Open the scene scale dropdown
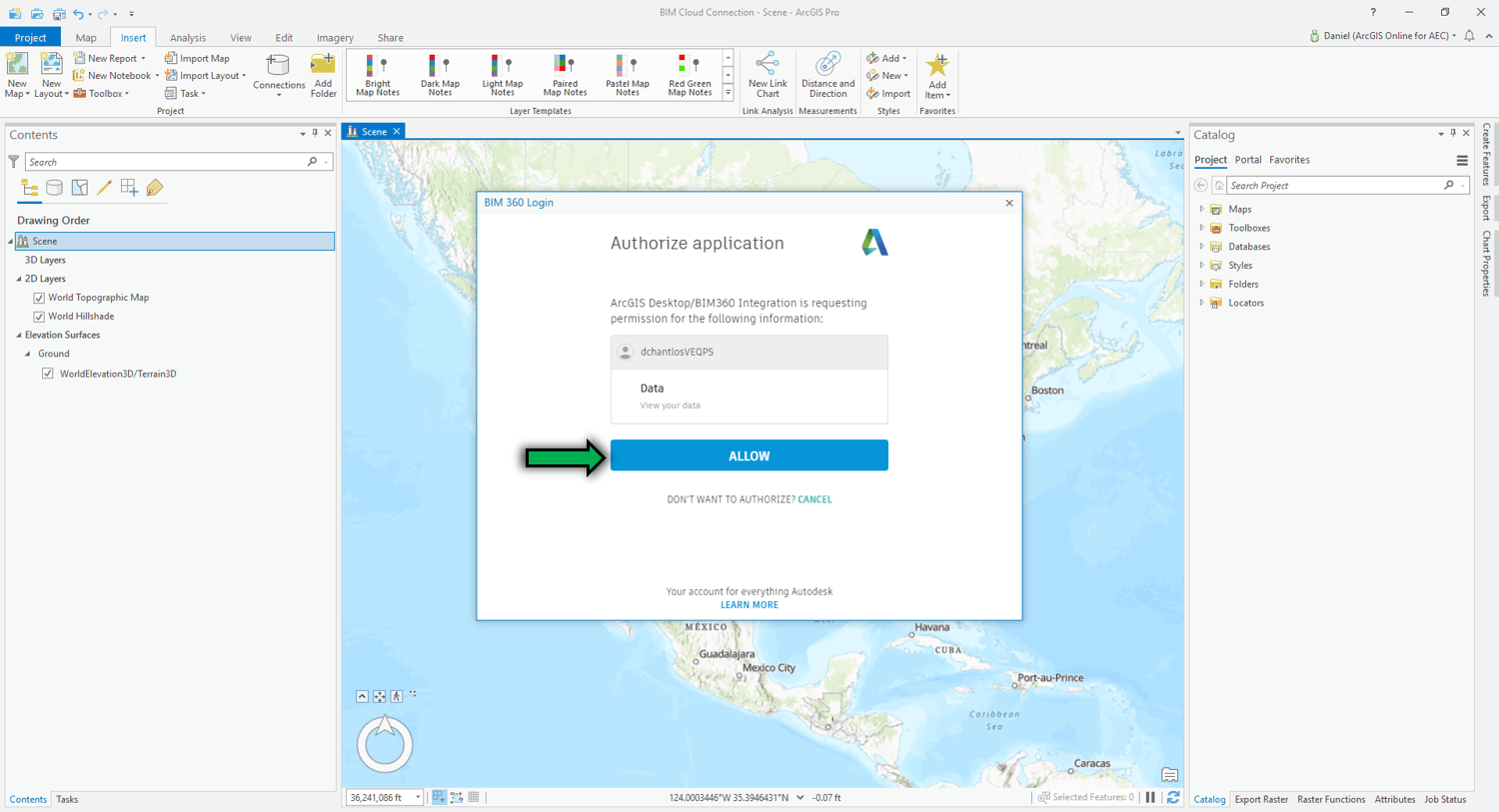The width and height of the screenshot is (1499, 812). pyautogui.click(x=418, y=798)
